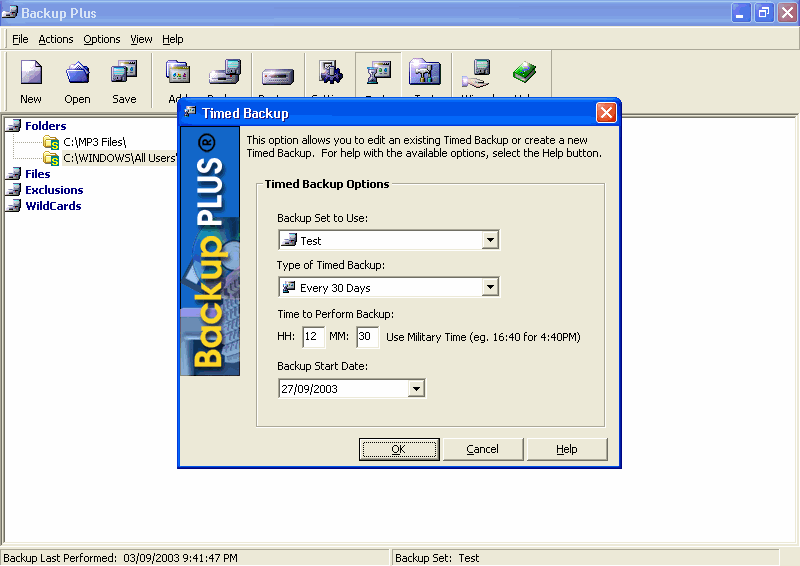The height and width of the screenshot is (566, 800).
Task: Click the folder icon beside C:\WINDOWS\All Users
Action: (x=51, y=159)
